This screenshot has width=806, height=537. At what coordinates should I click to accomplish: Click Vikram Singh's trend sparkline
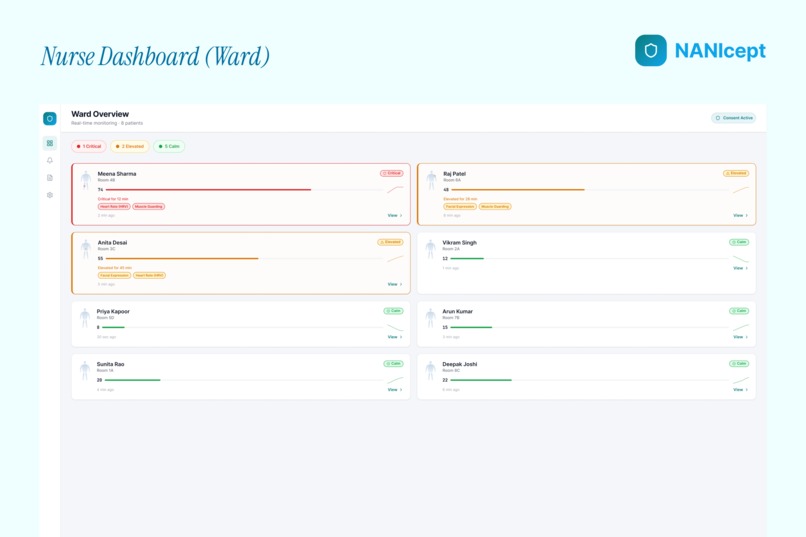pos(741,258)
